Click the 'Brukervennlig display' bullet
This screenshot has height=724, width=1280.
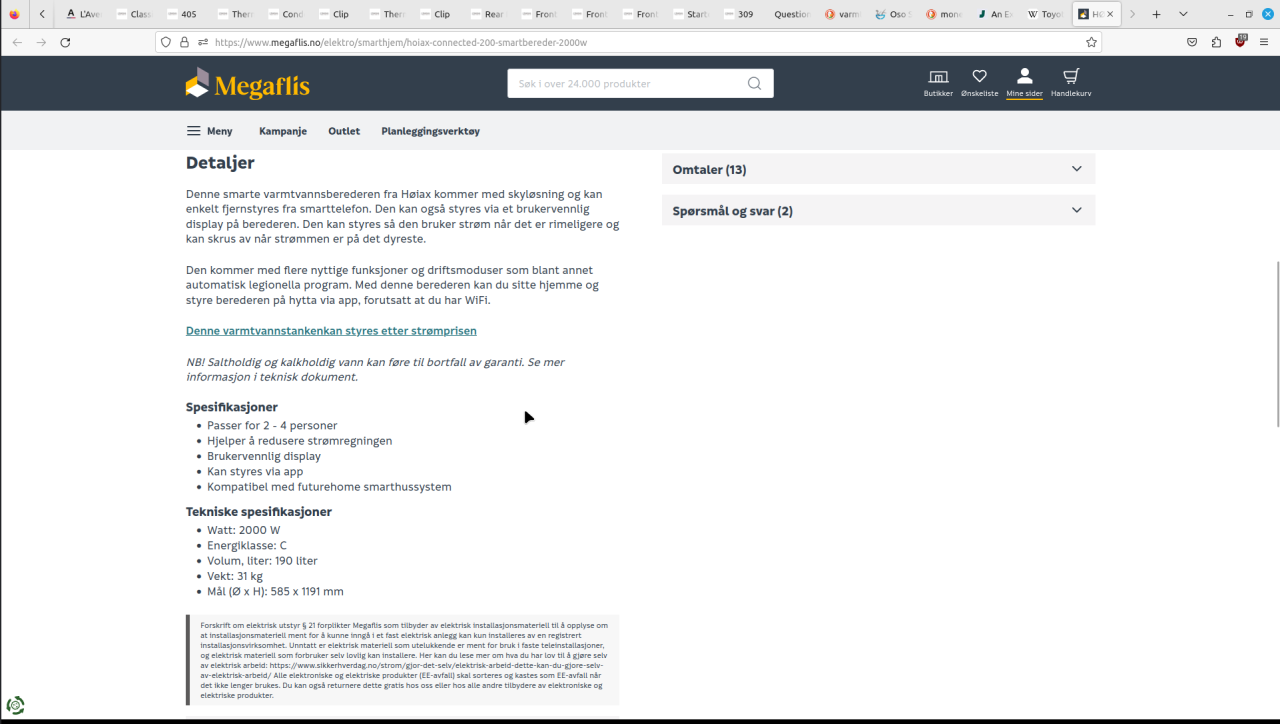[x=264, y=456]
